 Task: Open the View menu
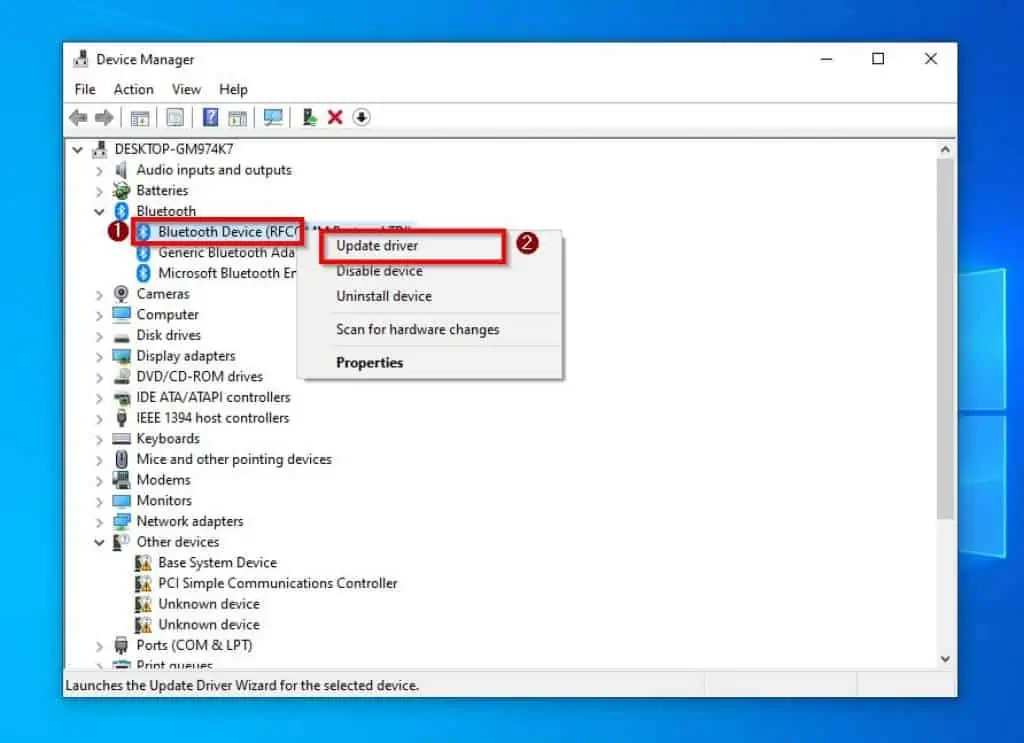tap(186, 89)
